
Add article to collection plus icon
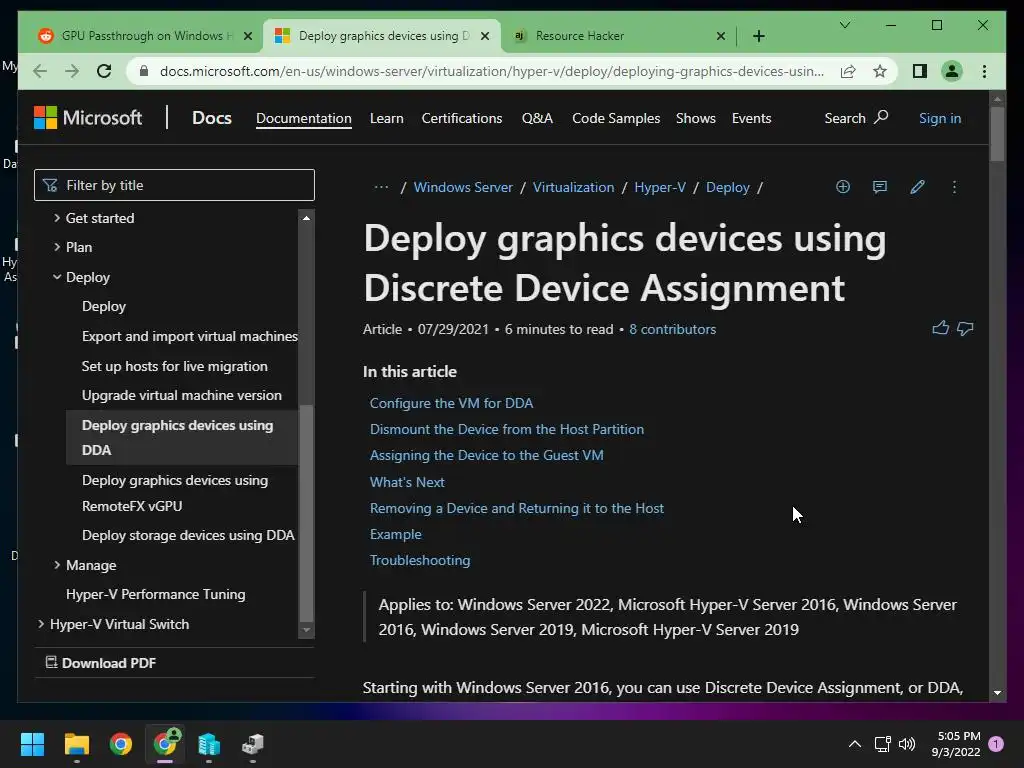(843, 187)
